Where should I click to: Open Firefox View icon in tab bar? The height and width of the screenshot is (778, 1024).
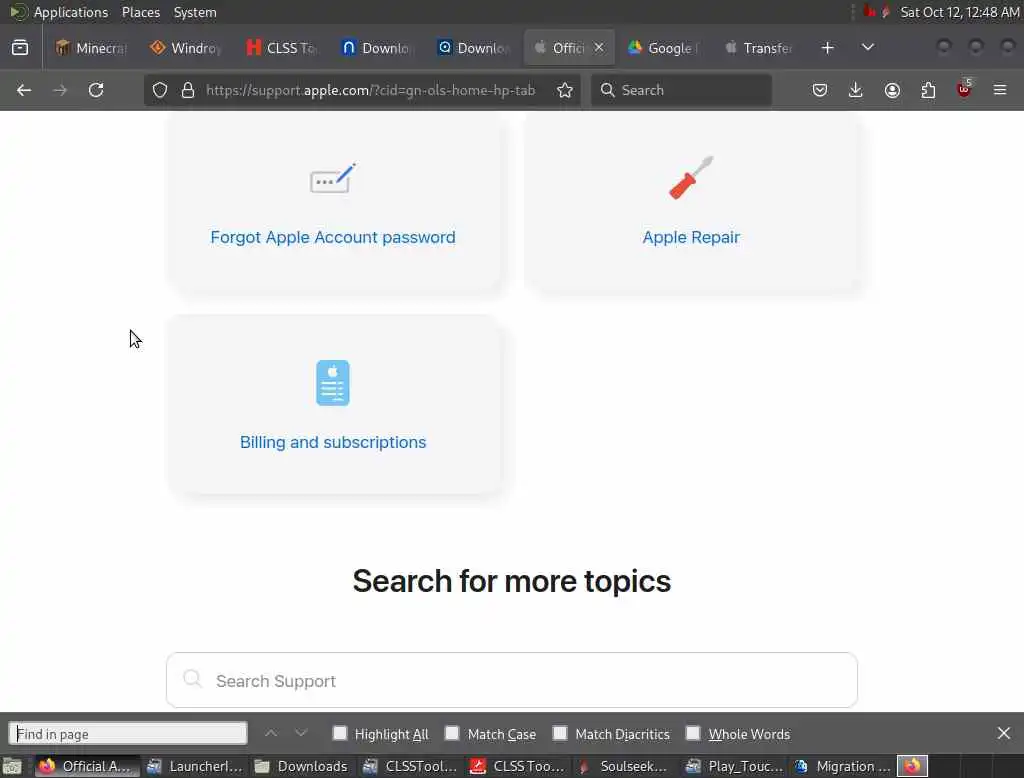(x=20, y=48)
